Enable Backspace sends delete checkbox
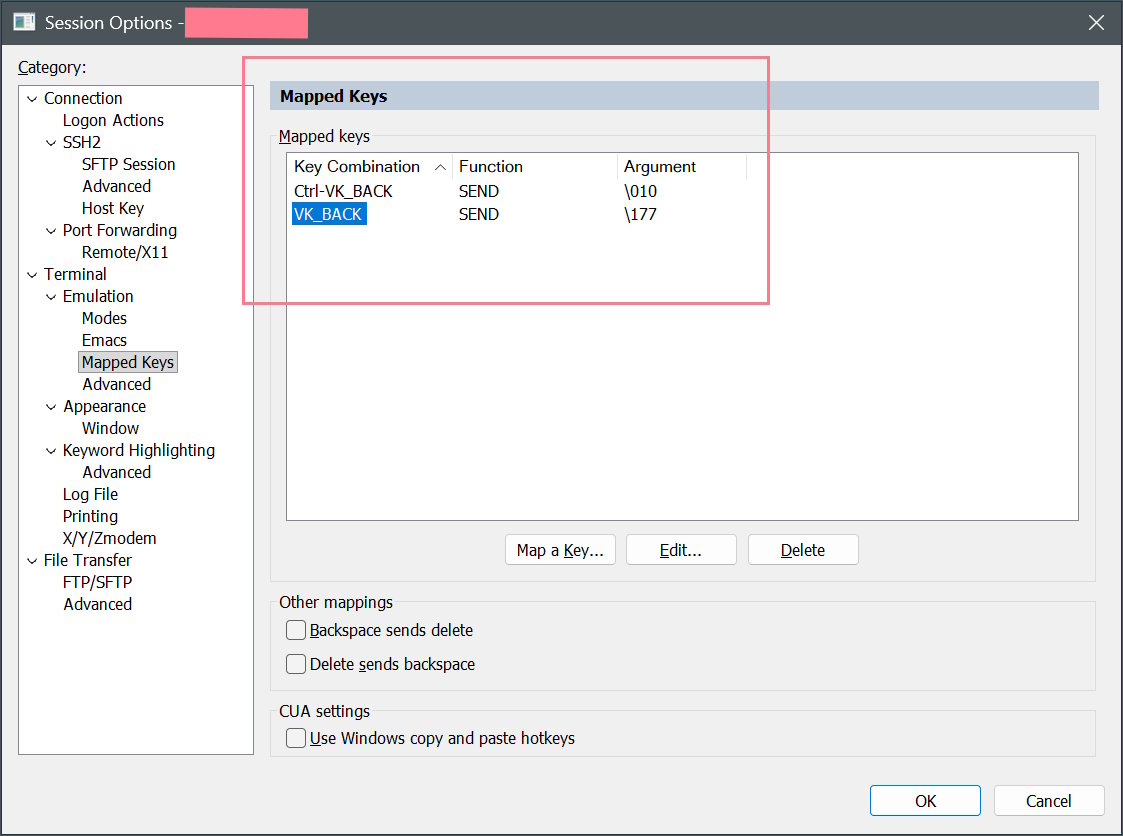 [x=296, y=630]
